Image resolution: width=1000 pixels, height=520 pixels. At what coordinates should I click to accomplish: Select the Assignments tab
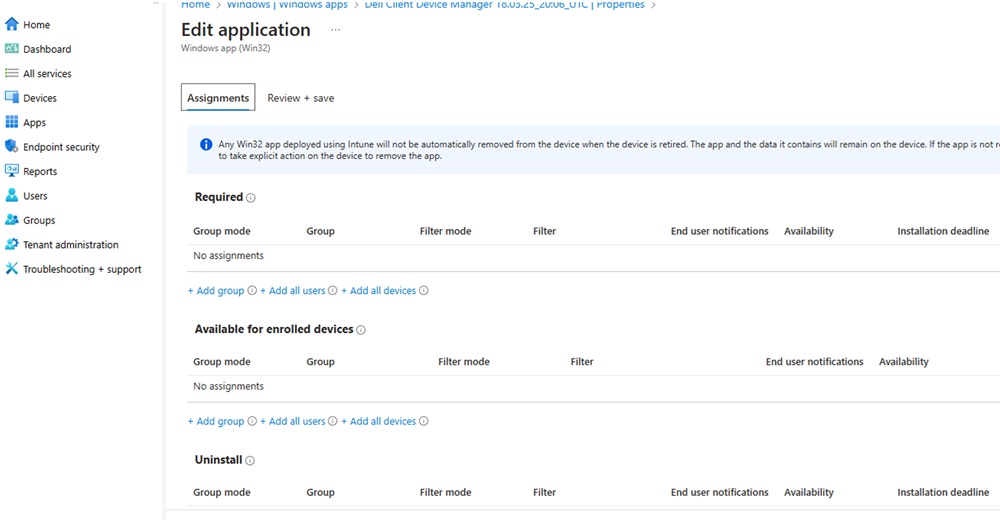pyautogui.click(x=218, y=98)
